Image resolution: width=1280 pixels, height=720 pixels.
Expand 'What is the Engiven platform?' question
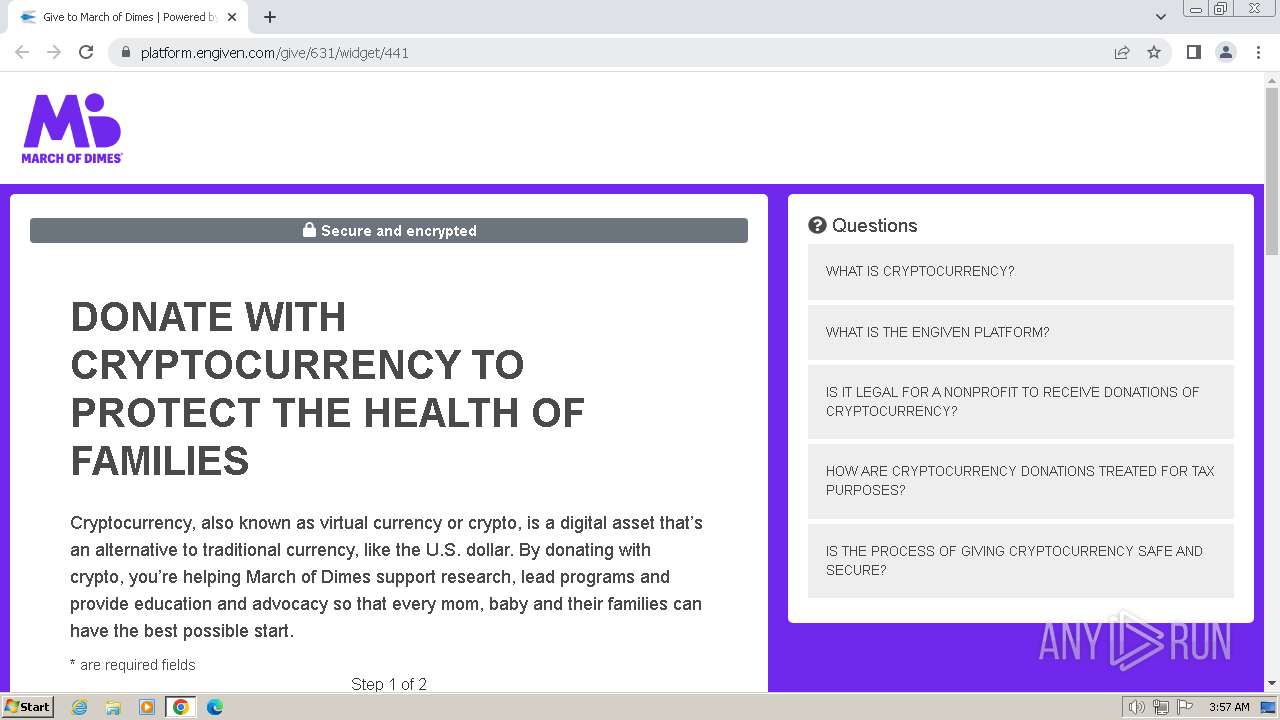[1021, 332]
